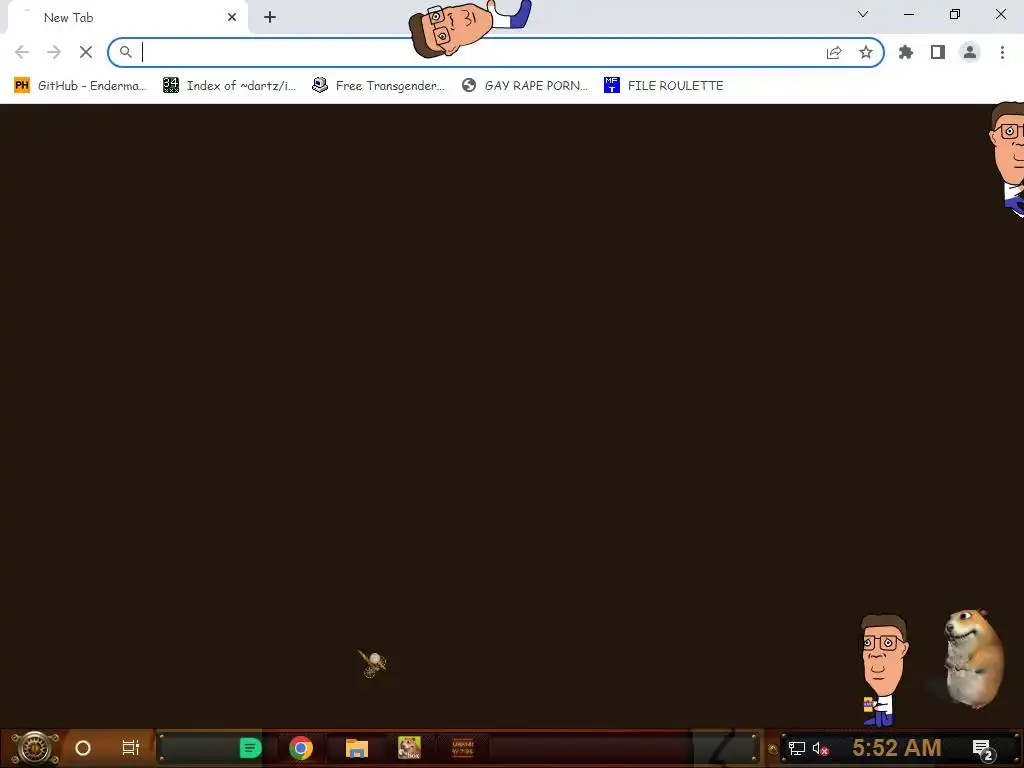Screen dimensions: 1024x768
Task: Click the 5:52 AM clock
Action: coord(897,748)
